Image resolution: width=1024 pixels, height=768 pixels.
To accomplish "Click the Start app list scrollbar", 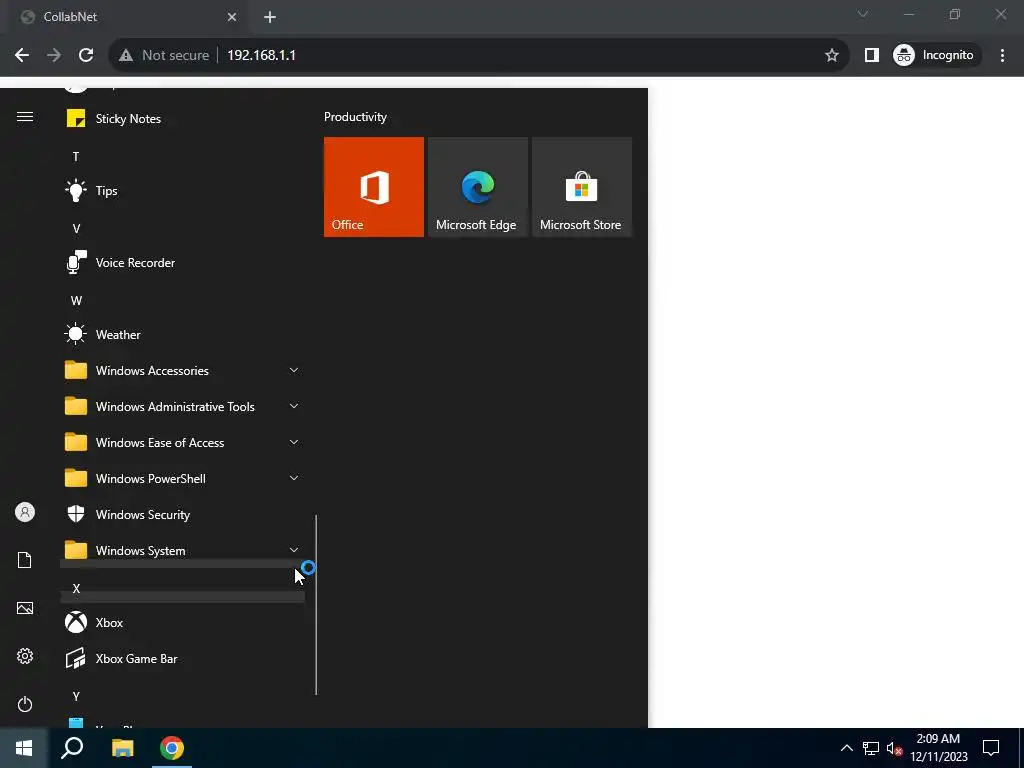I will (316, 605).
